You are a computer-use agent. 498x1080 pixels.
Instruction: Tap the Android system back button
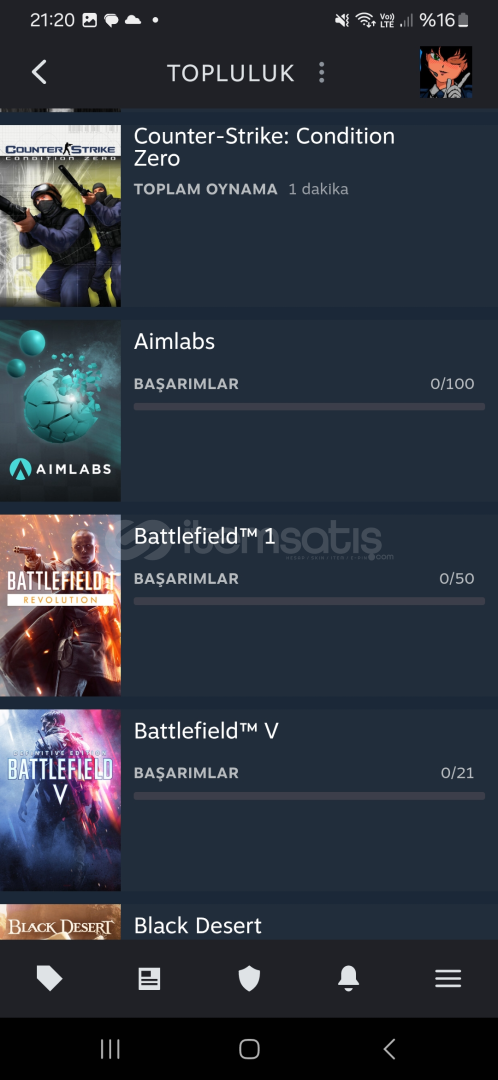click(x=389, y=1049)
